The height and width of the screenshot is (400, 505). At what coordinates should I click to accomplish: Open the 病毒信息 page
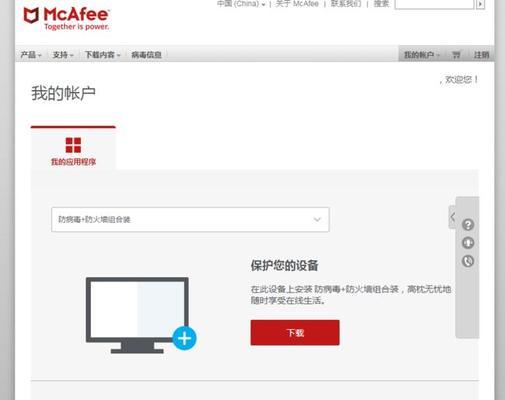[146, 55]
